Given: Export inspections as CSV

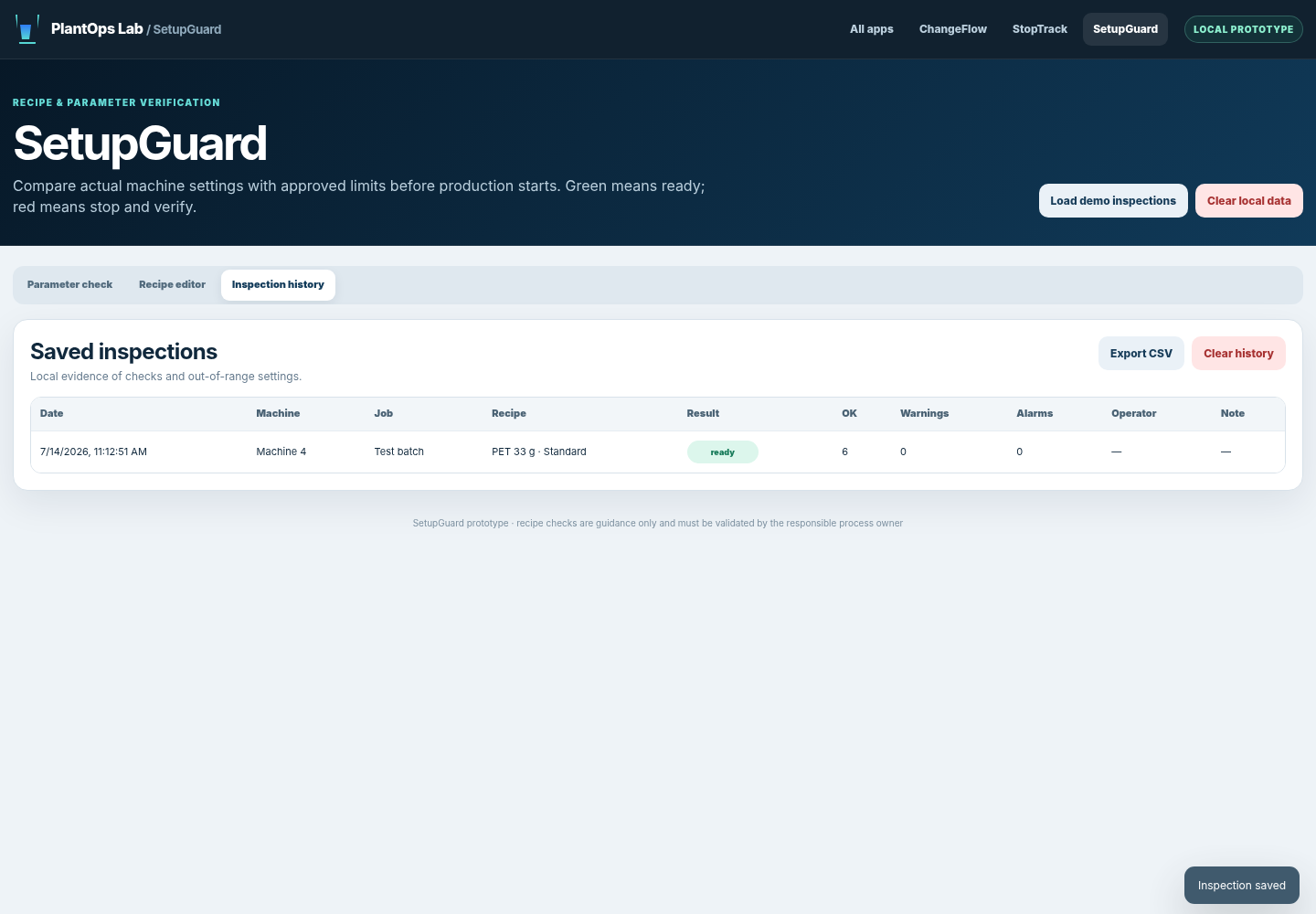Looking at the screenshot, I should [1141, 354].
